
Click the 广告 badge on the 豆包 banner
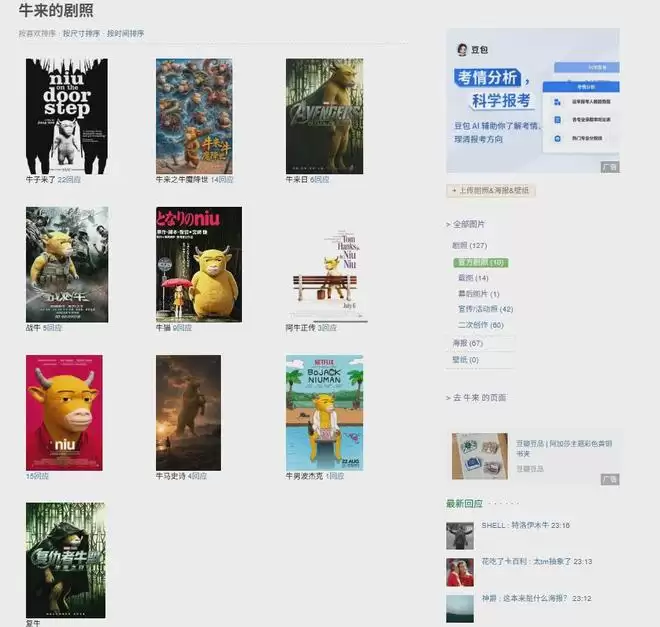coord(609,167)
